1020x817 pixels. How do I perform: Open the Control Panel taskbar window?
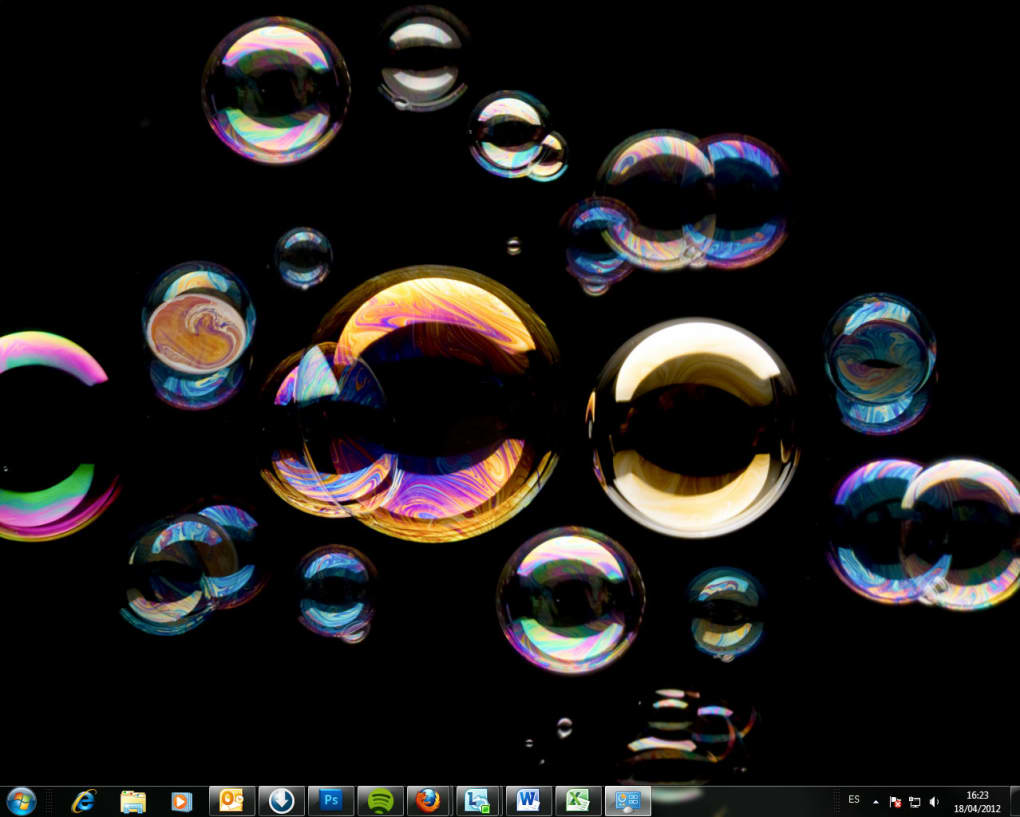click(x=628, y=801)
